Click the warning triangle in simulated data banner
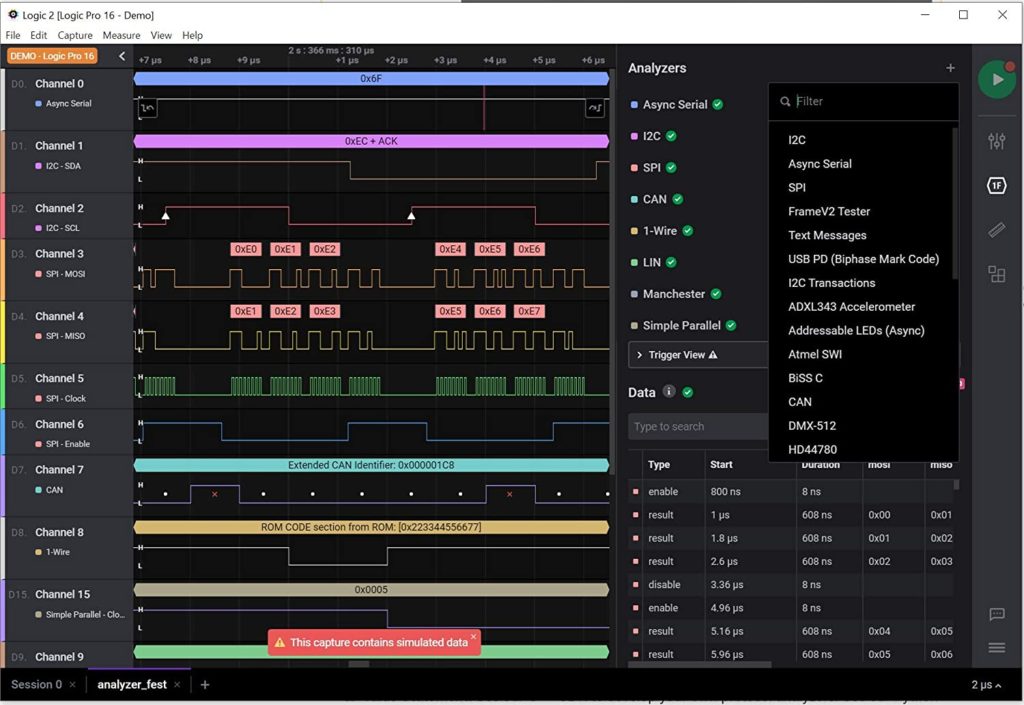 (x=280, y=643)
